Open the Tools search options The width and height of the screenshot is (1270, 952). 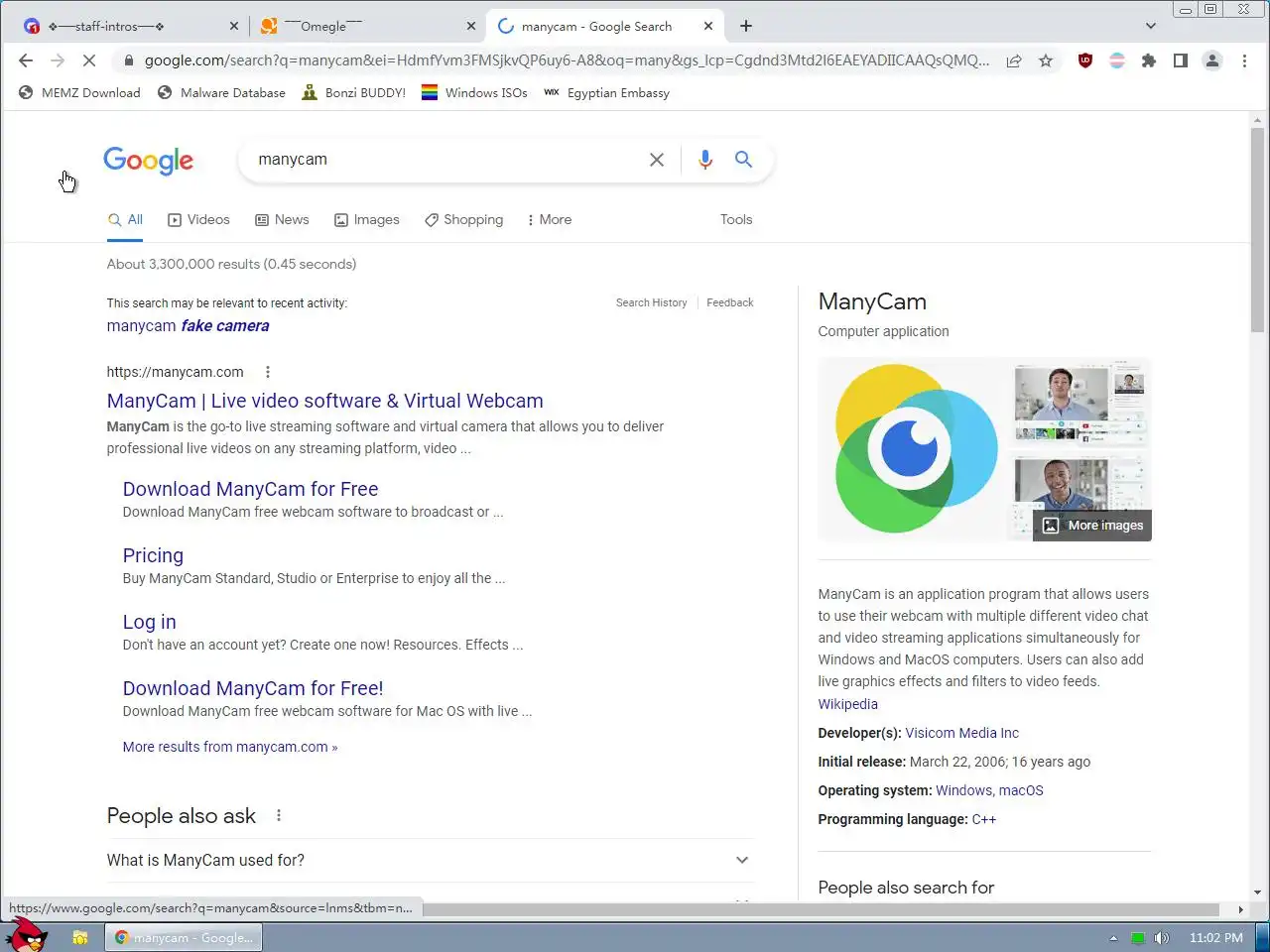tap(736, 220)
